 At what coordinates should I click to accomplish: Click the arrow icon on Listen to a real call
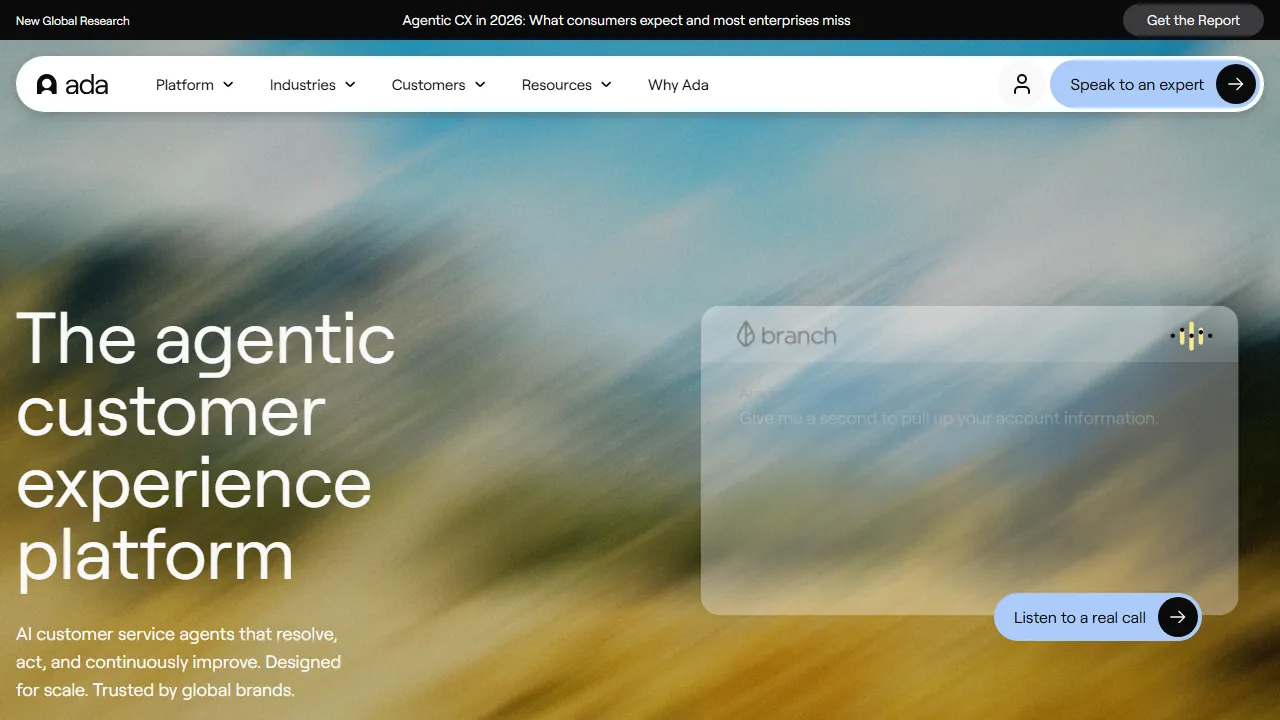tap(1178, 617)
